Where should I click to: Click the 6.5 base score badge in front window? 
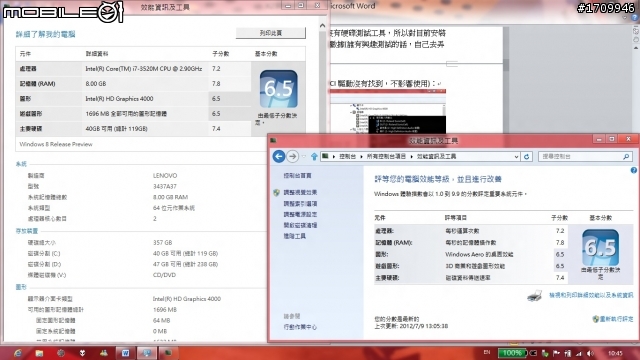point(600,247)
